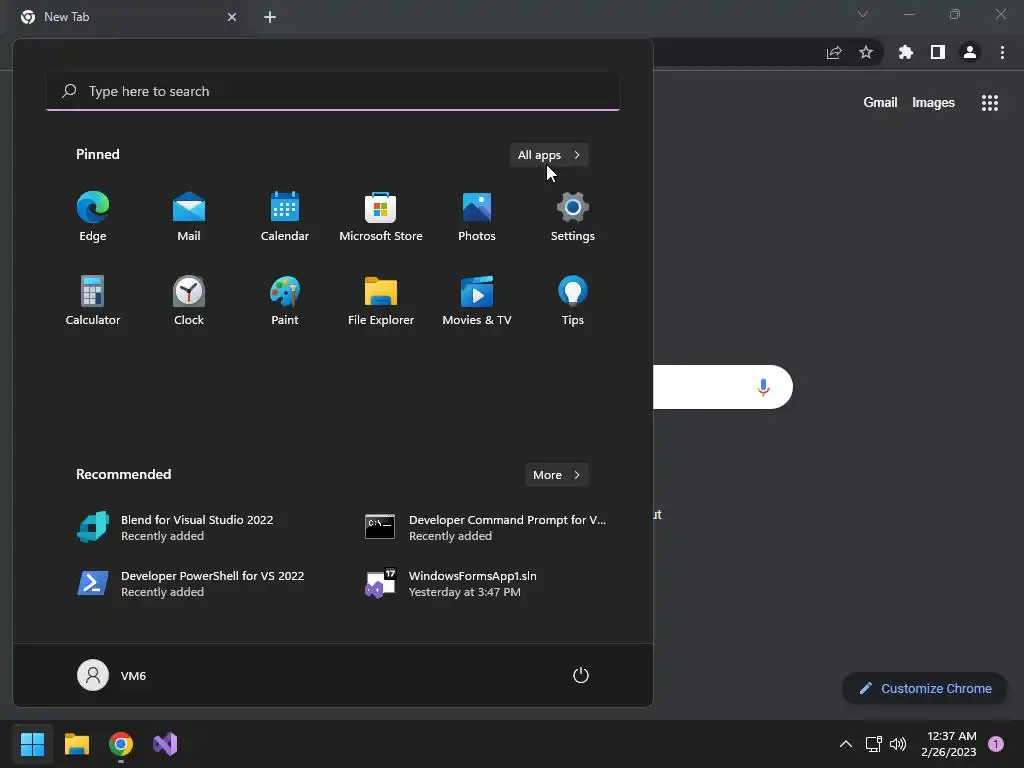Bookmark this tab with the star
Screen dimensions: 1024x768
point(866,52)
